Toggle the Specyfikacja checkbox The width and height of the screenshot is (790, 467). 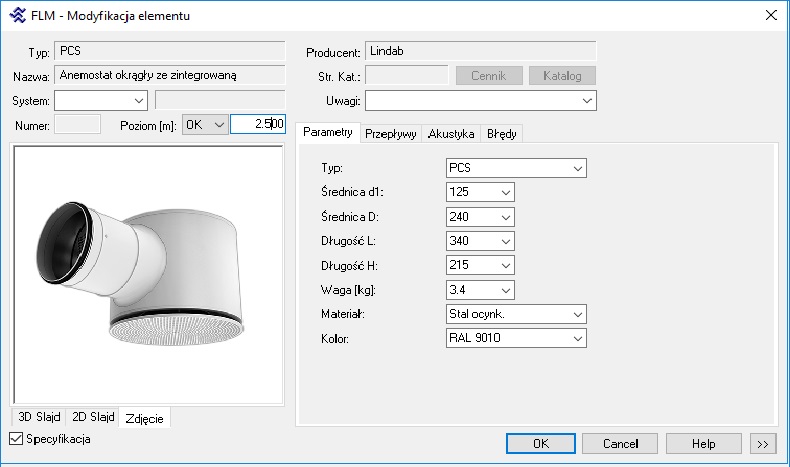click(15, 439)
